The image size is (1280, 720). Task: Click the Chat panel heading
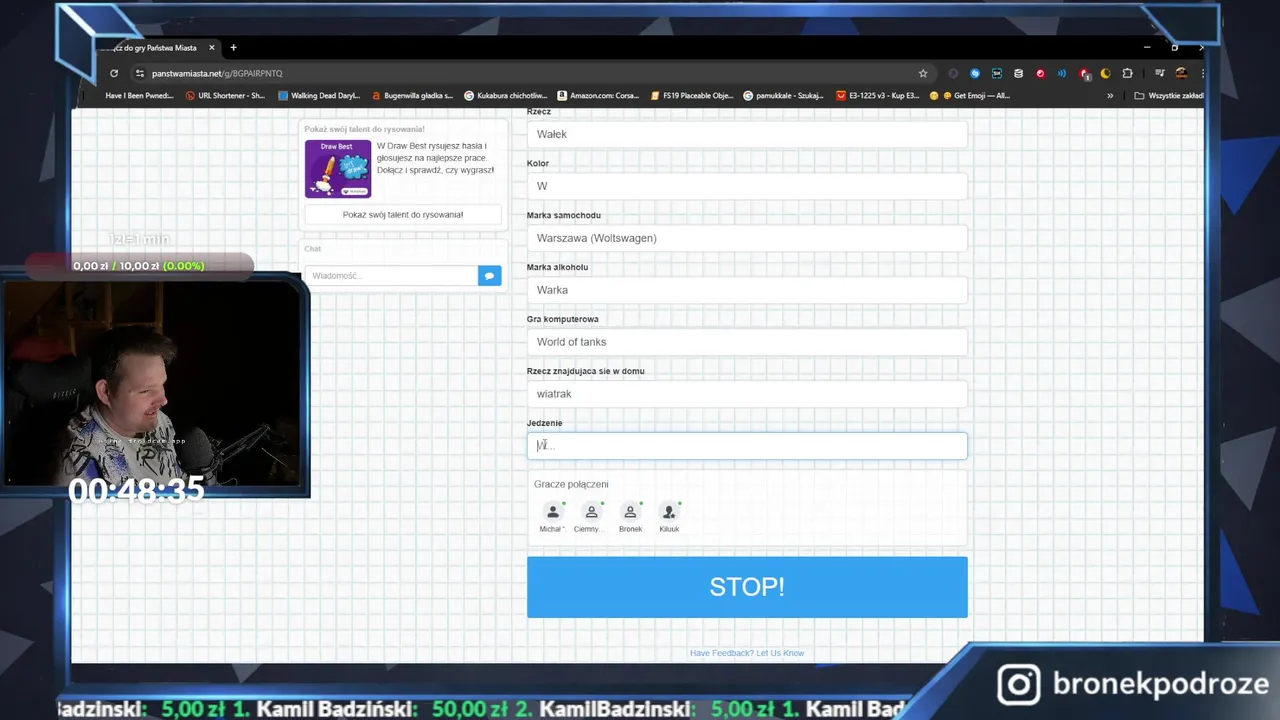pos(313,249)
